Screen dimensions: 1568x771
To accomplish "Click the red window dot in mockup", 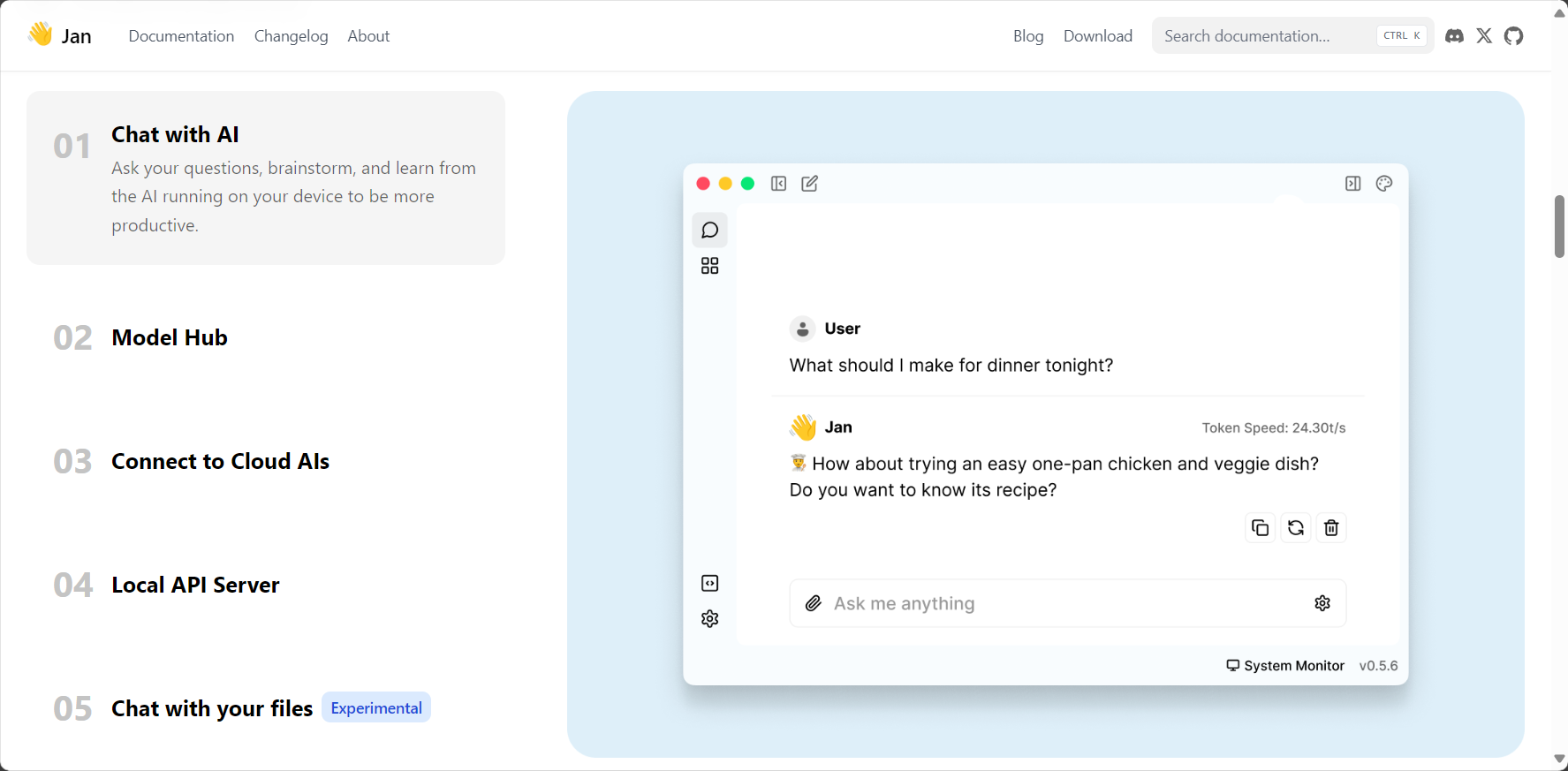I will point(703,184).
